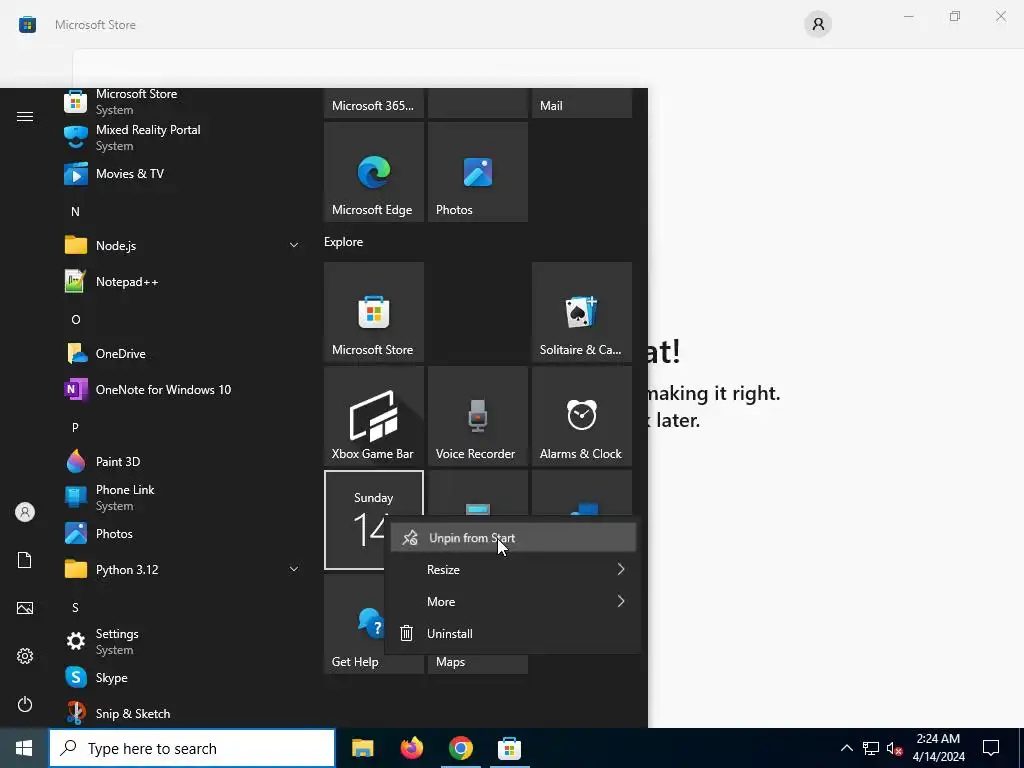
Task: Open the user account icon in Start sidebar
Action: tap(25, 512)
